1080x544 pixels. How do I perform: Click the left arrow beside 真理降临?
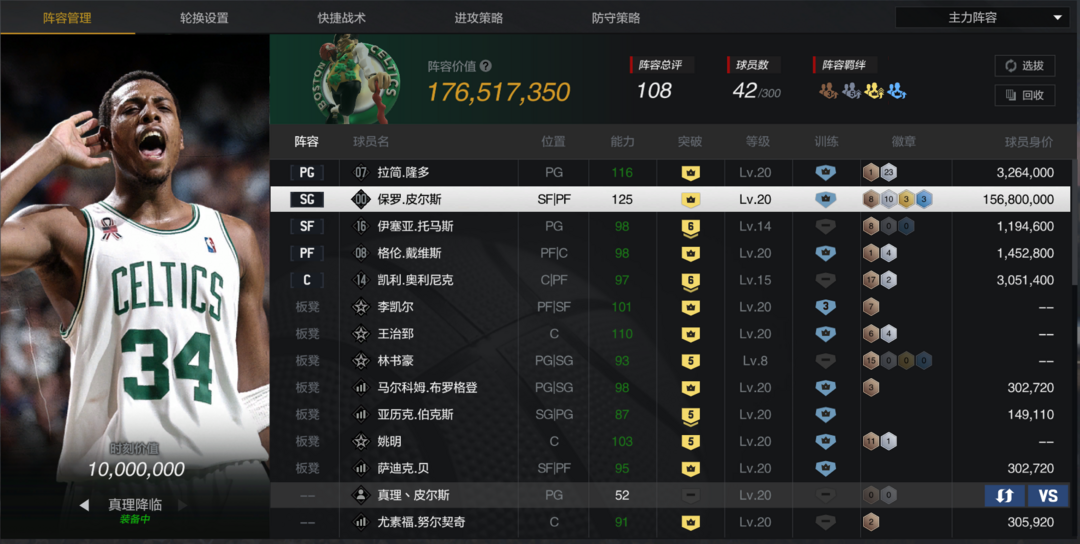coord(84,505)
